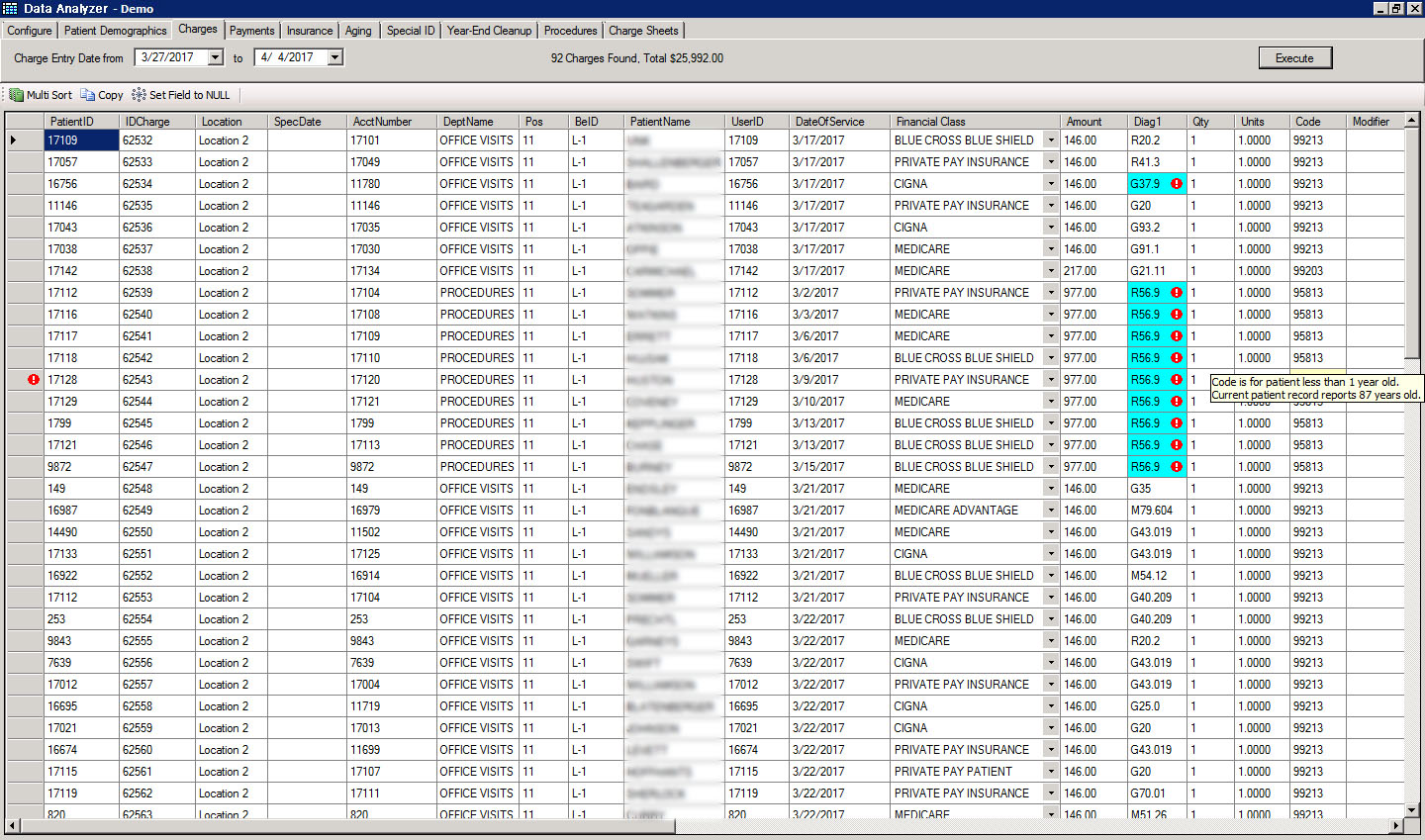The height and width of the screenshot is (840, 1425).
Task: Click the AcctNumber cell 11502
Action: pos(392,532)
